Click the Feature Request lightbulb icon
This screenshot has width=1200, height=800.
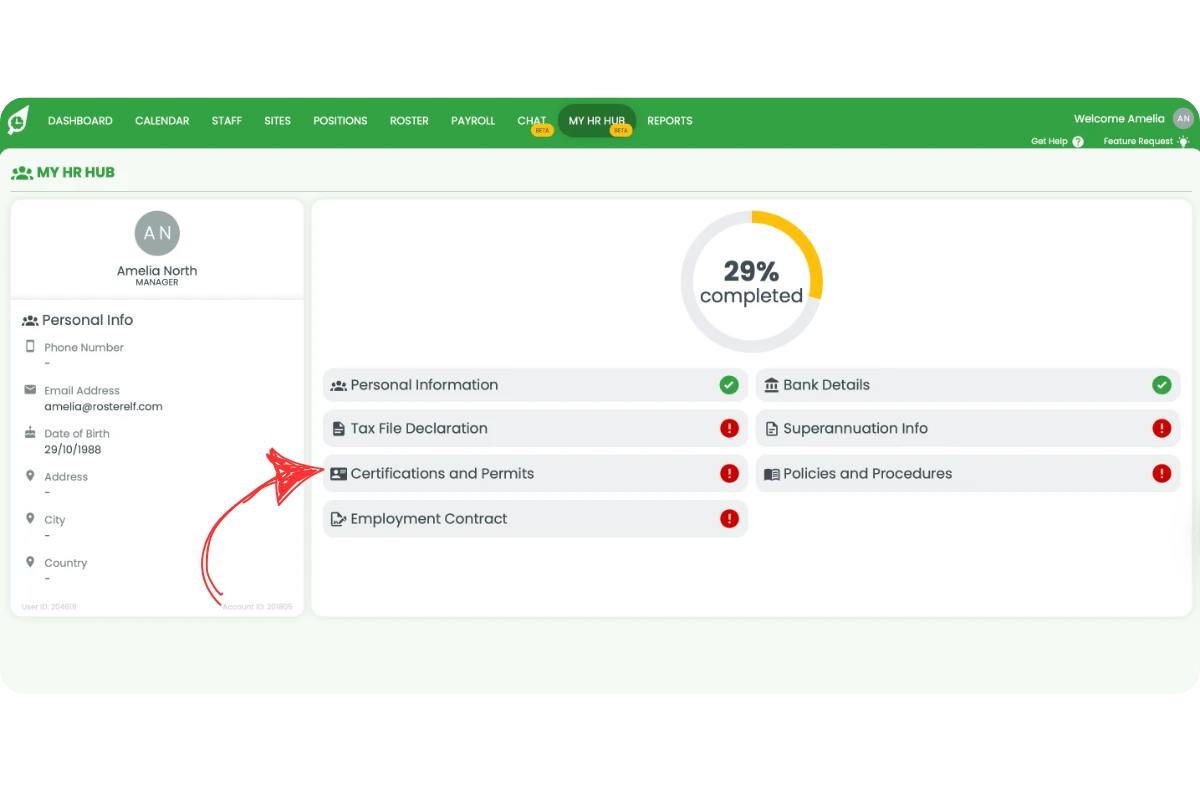click(x=1184, y=142)
